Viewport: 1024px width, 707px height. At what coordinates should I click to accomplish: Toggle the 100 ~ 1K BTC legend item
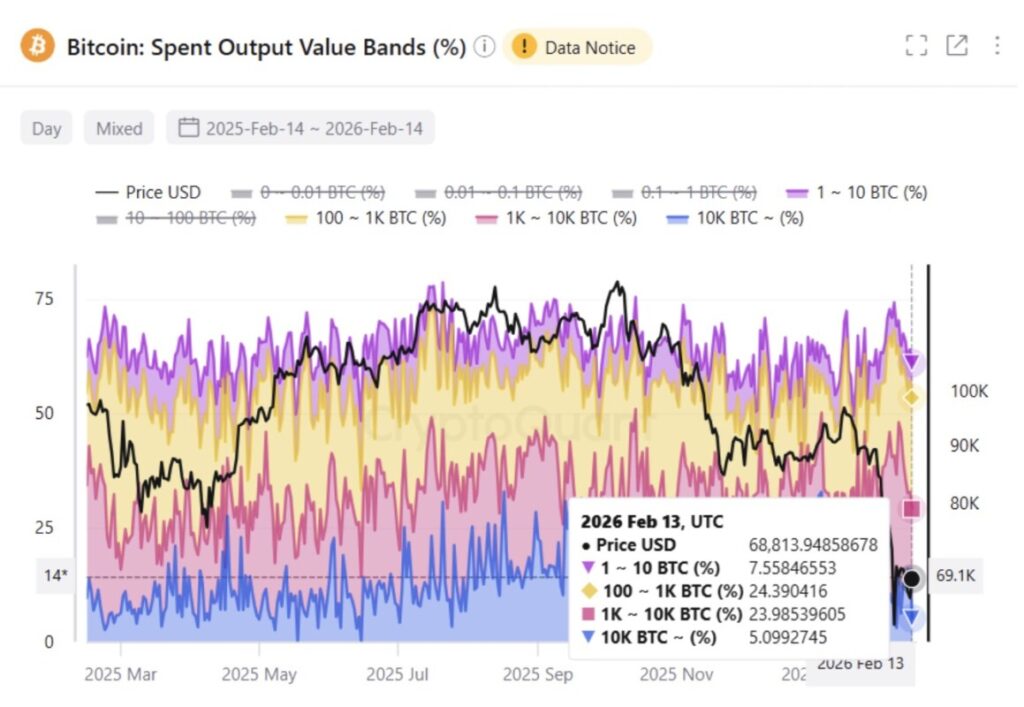click(x=367, y=217)
